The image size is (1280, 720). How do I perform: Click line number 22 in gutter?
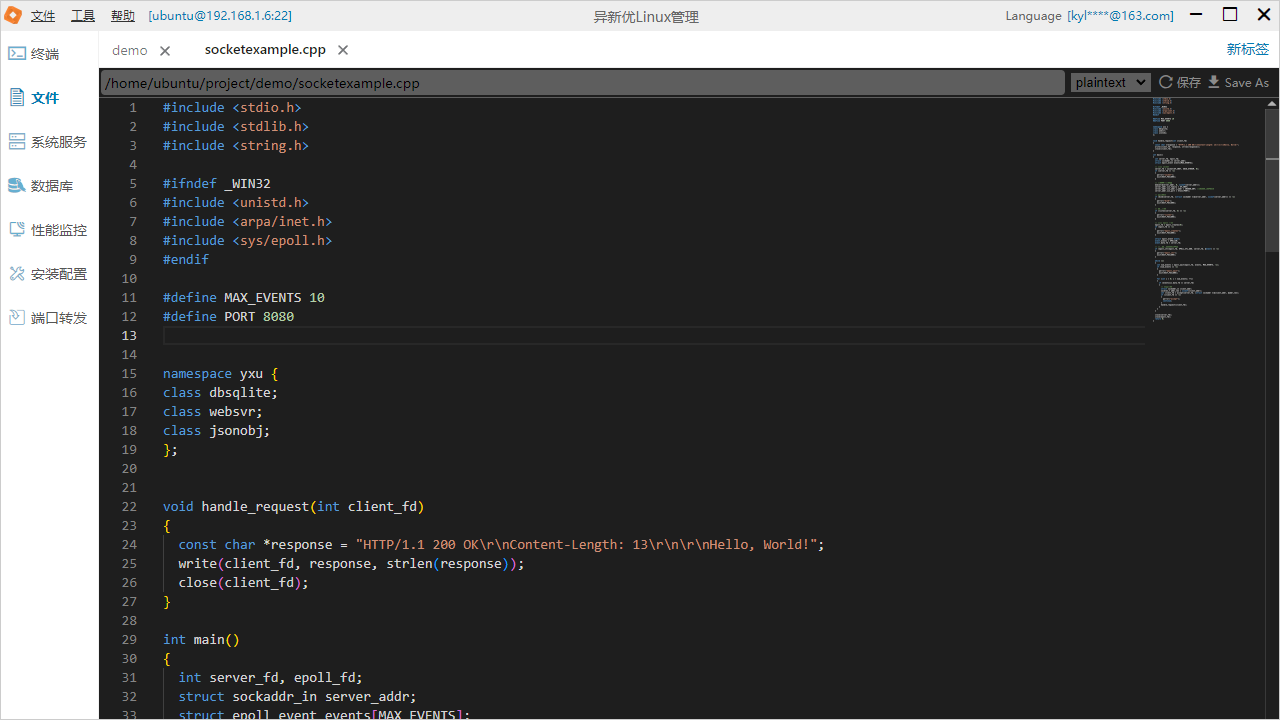[x=129, y=506]
